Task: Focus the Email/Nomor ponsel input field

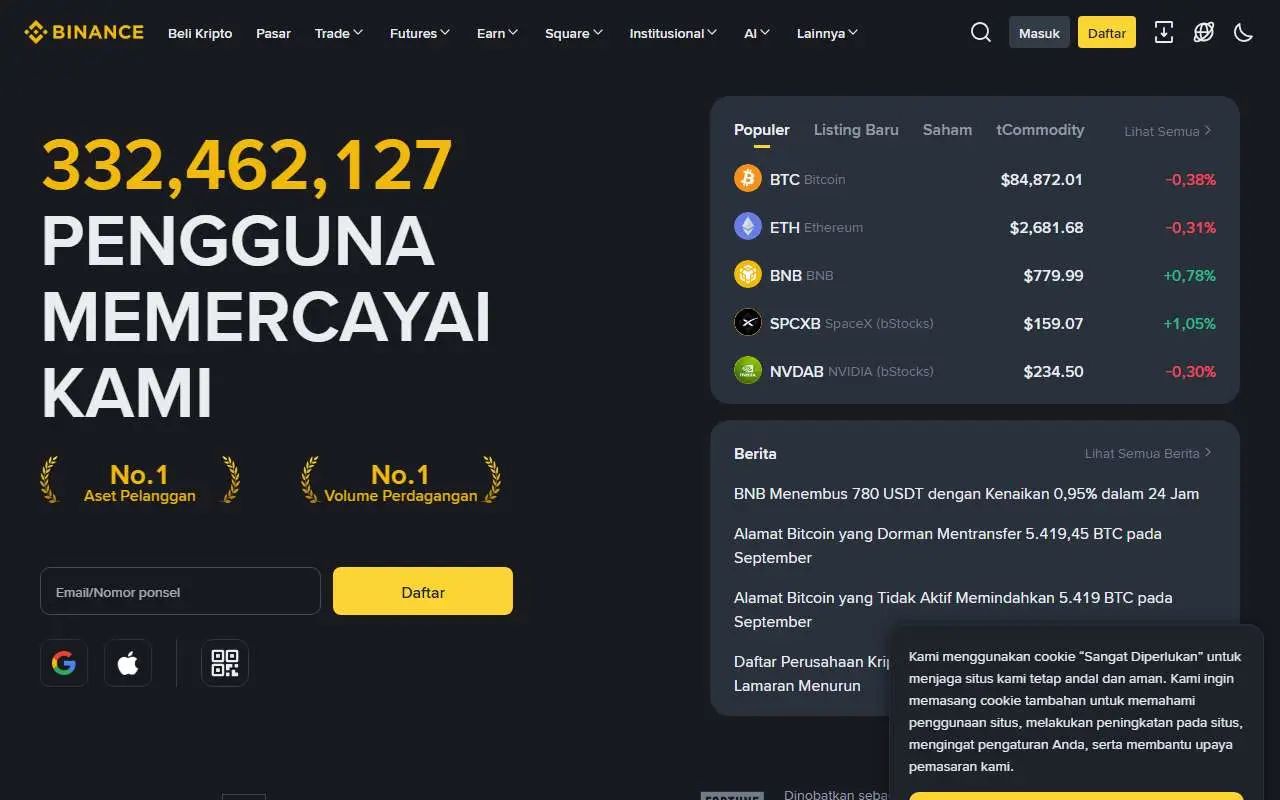Action: pos(180,591)
